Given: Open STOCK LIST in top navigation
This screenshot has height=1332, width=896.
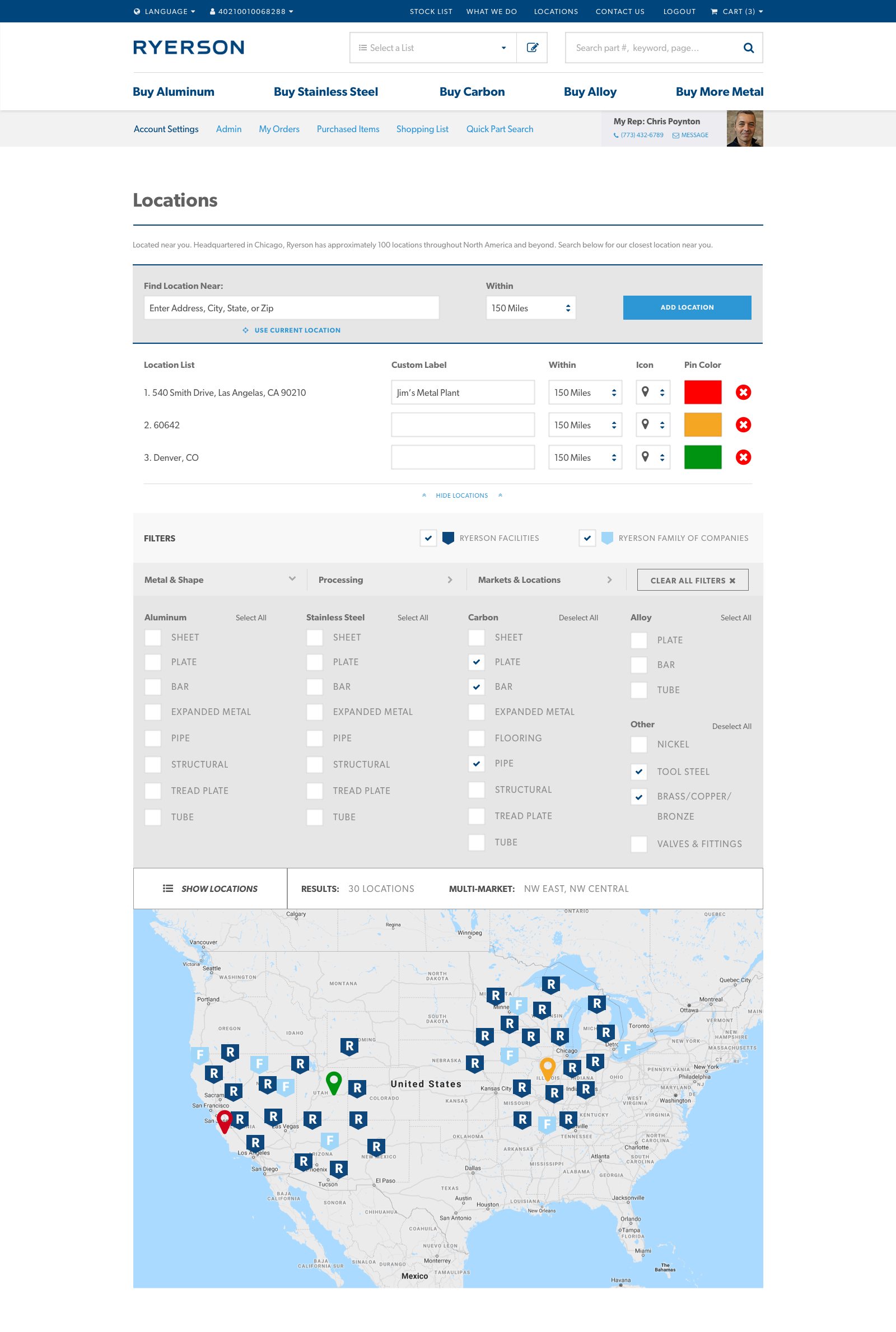Looking at the screenshot, I should click(x=431, y=11).
